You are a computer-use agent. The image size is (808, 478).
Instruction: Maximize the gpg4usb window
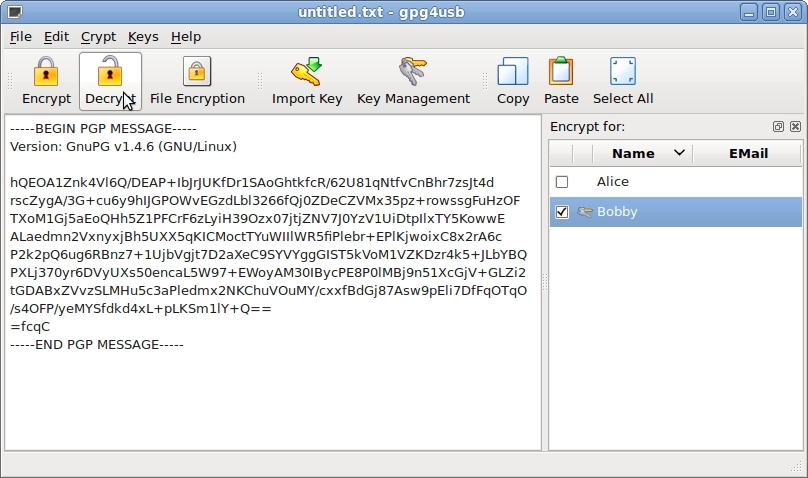coord(771,11)
